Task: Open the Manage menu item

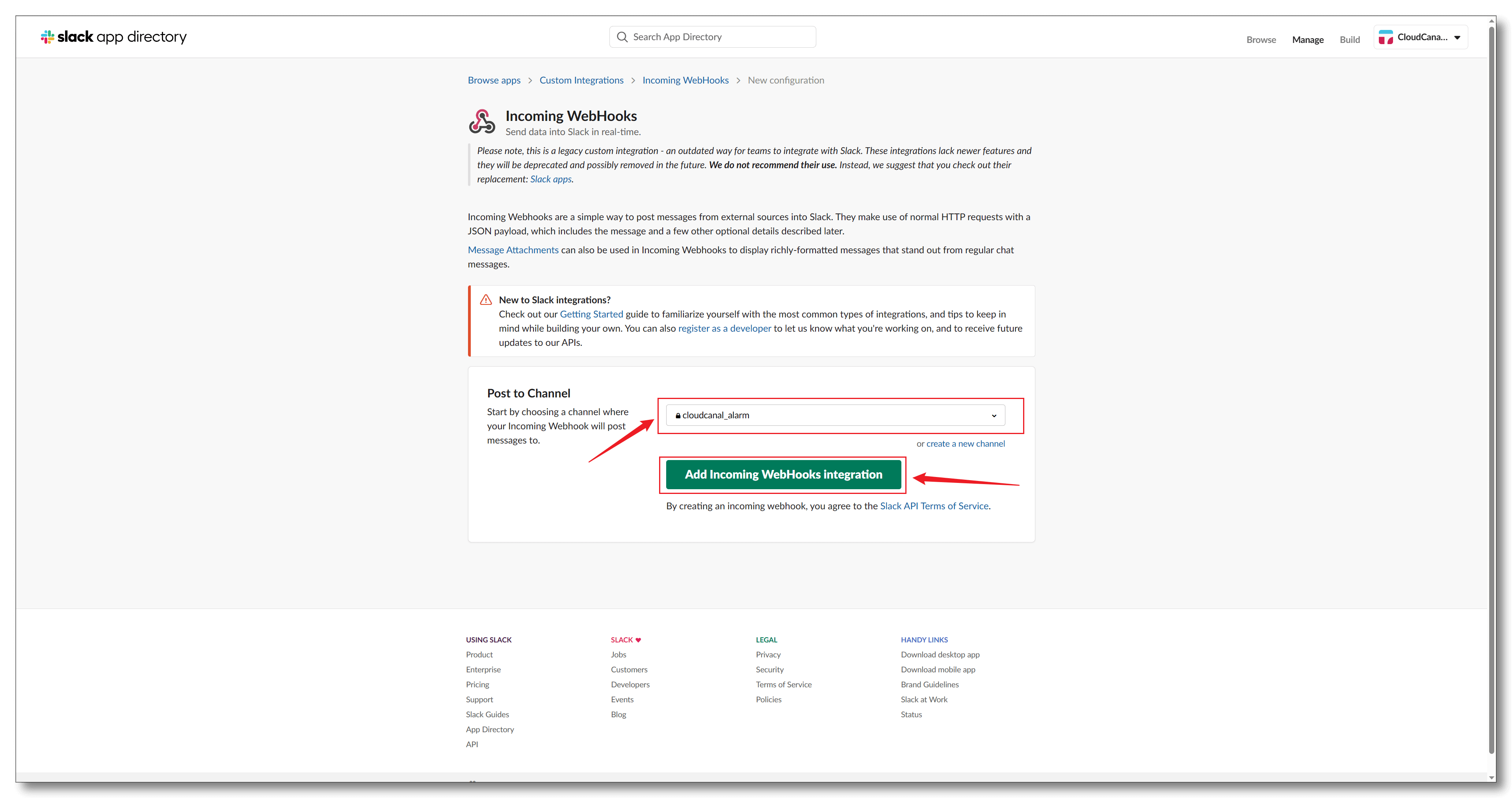Action: (1308, 40)
